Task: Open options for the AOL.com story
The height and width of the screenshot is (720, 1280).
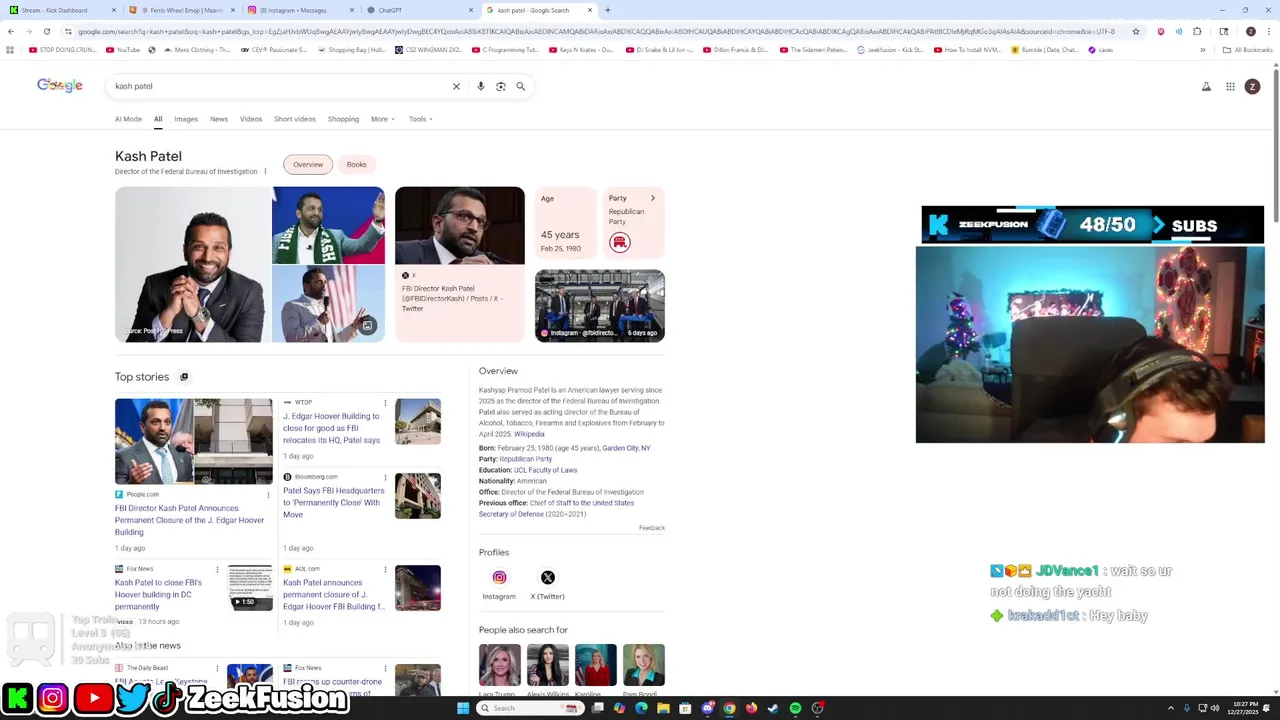Action: pyautogui.click(x=385, y=569)
